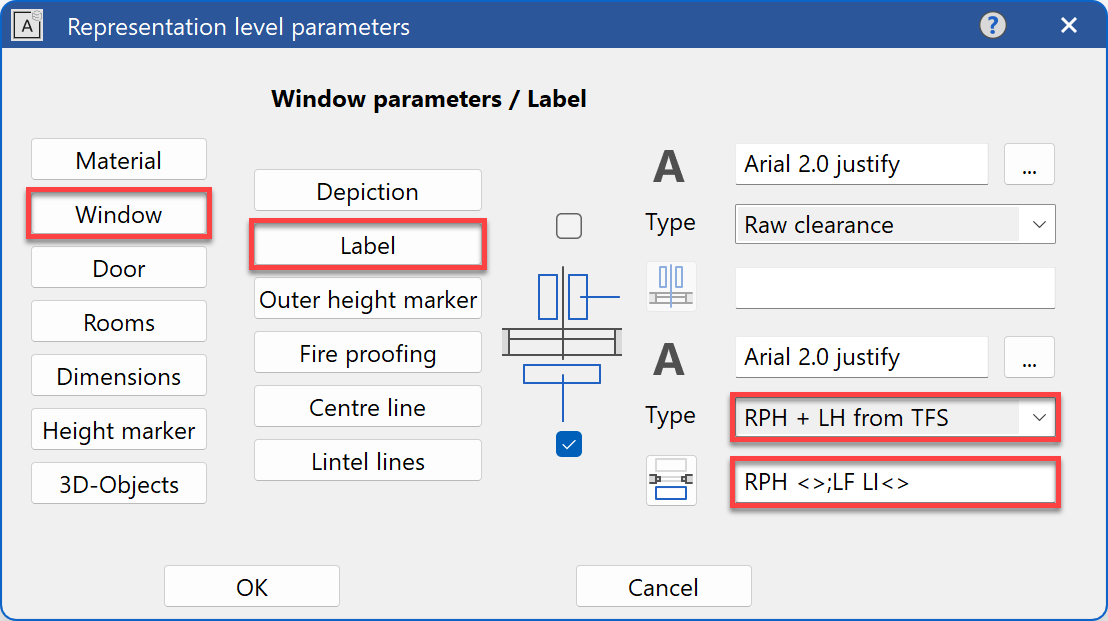Confirm settings with the OK button
1108x621 pixels.
[251, 586]
